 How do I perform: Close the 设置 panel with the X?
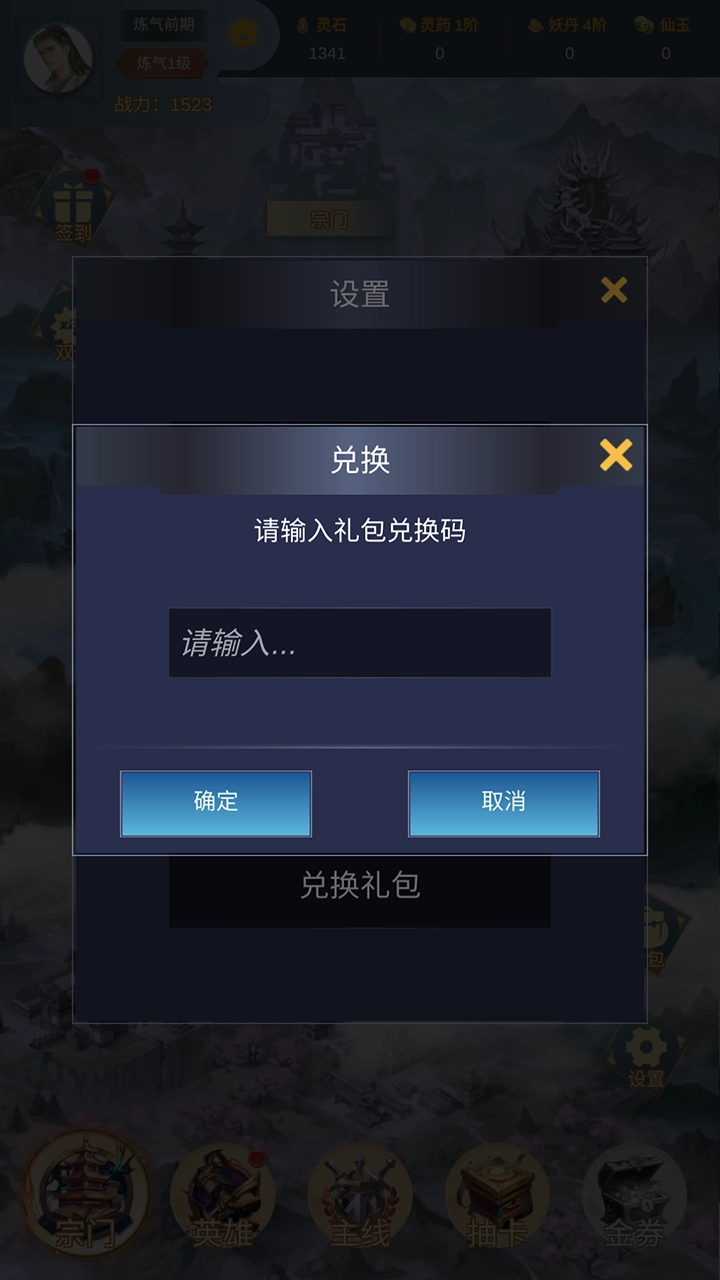click(x=614, y=290)
